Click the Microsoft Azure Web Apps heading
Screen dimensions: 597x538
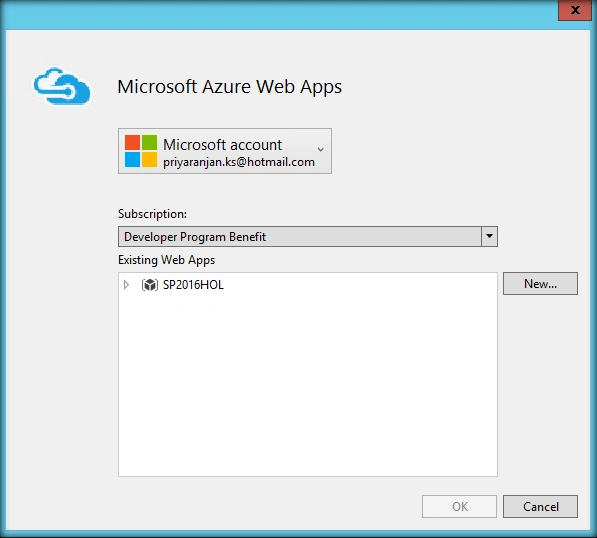[x=230, y=86]
